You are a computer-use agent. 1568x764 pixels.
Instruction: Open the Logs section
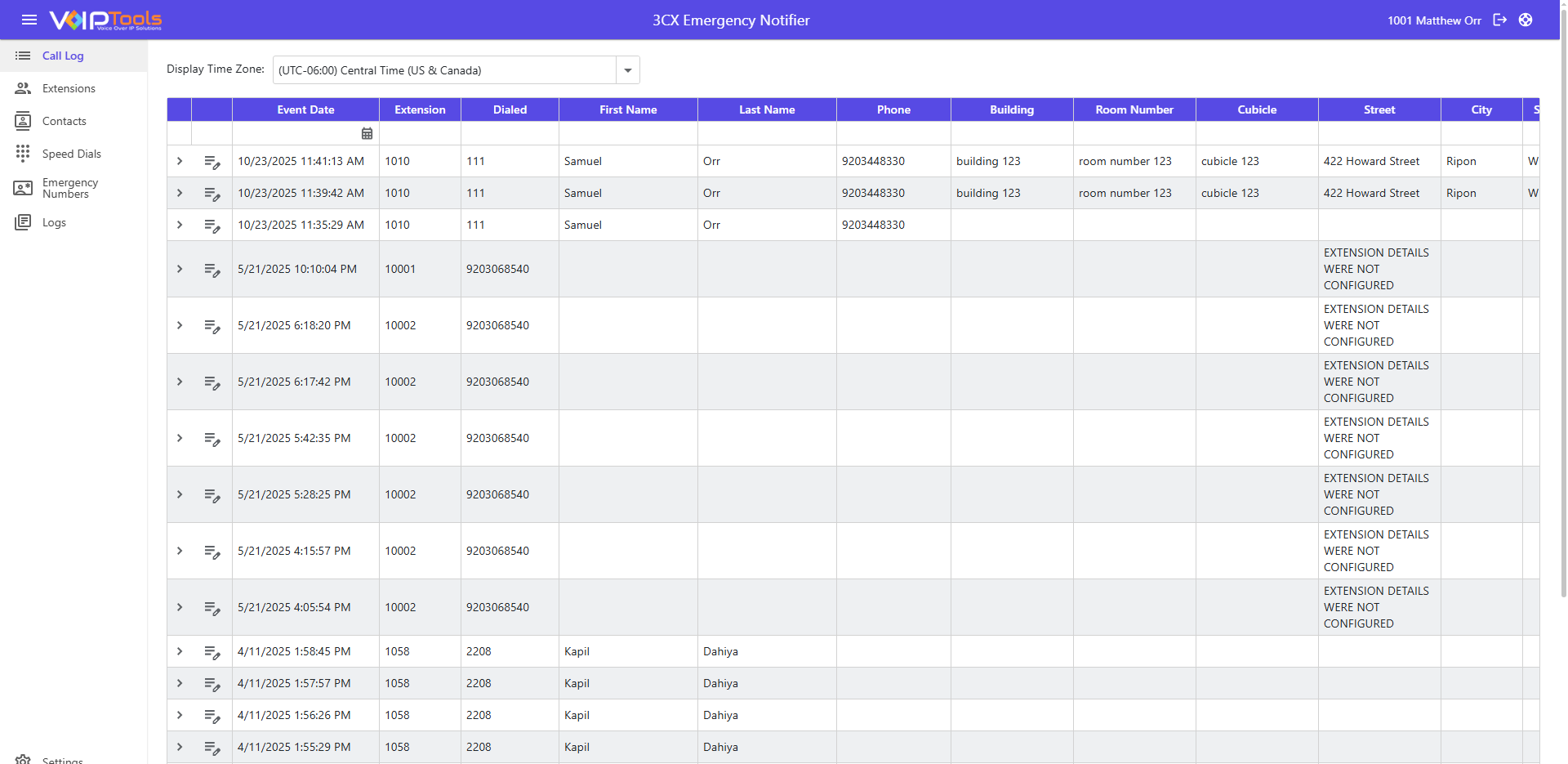click(54, 222)
